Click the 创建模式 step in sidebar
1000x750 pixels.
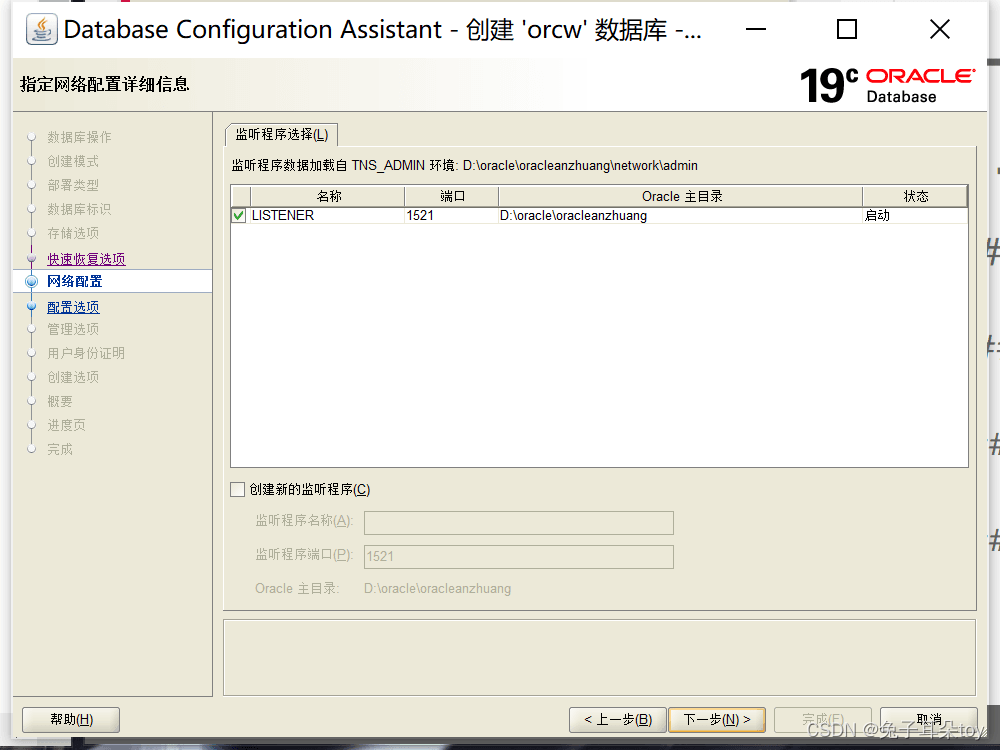click(73, 161)
